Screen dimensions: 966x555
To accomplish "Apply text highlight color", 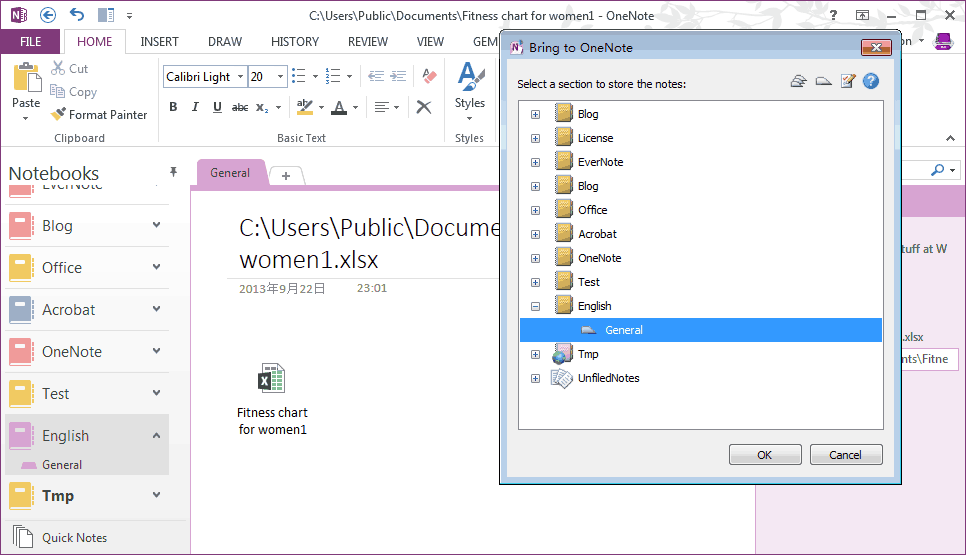I will [x=305, y=107].
